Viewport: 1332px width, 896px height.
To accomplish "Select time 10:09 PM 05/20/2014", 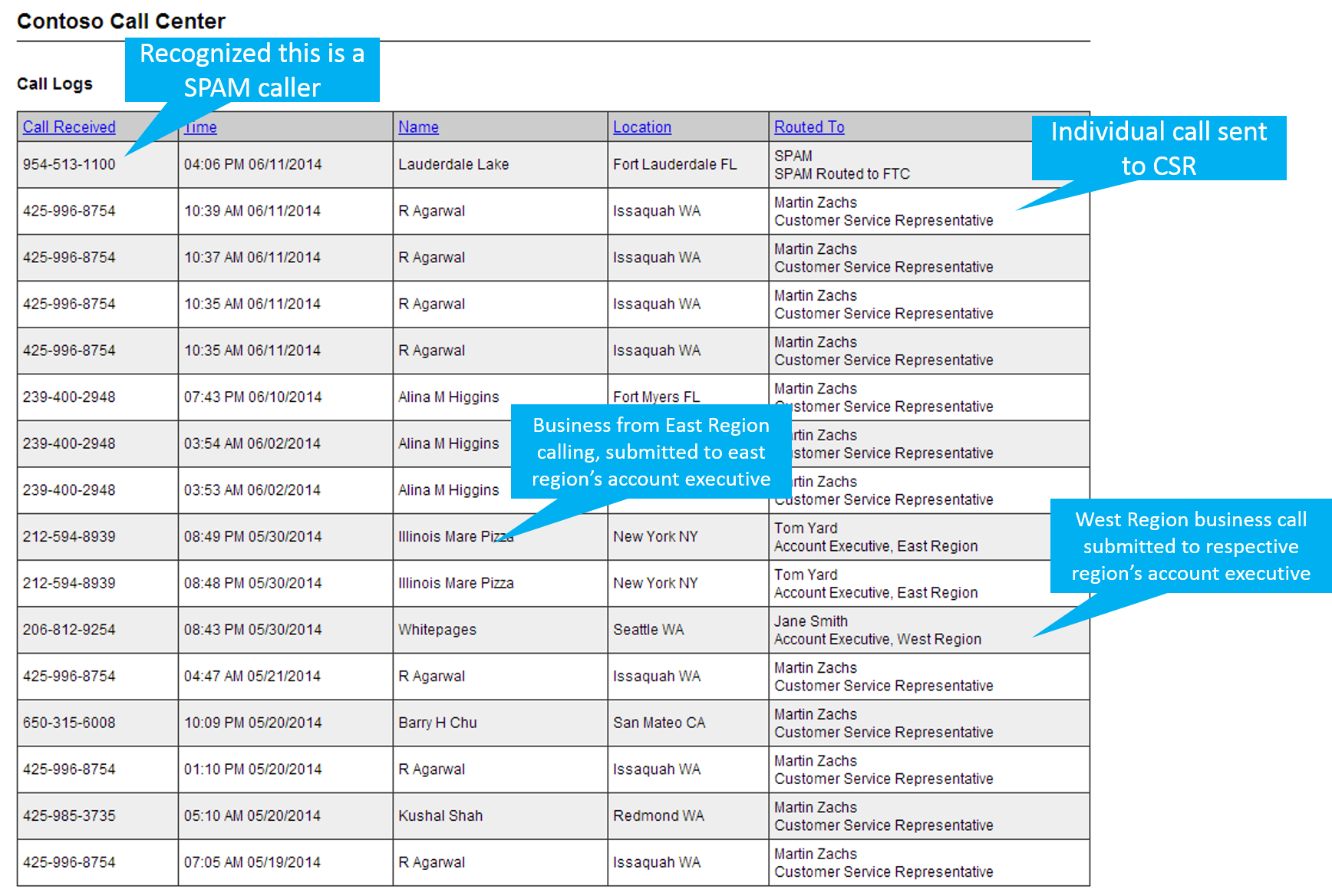I will point(252,723).
